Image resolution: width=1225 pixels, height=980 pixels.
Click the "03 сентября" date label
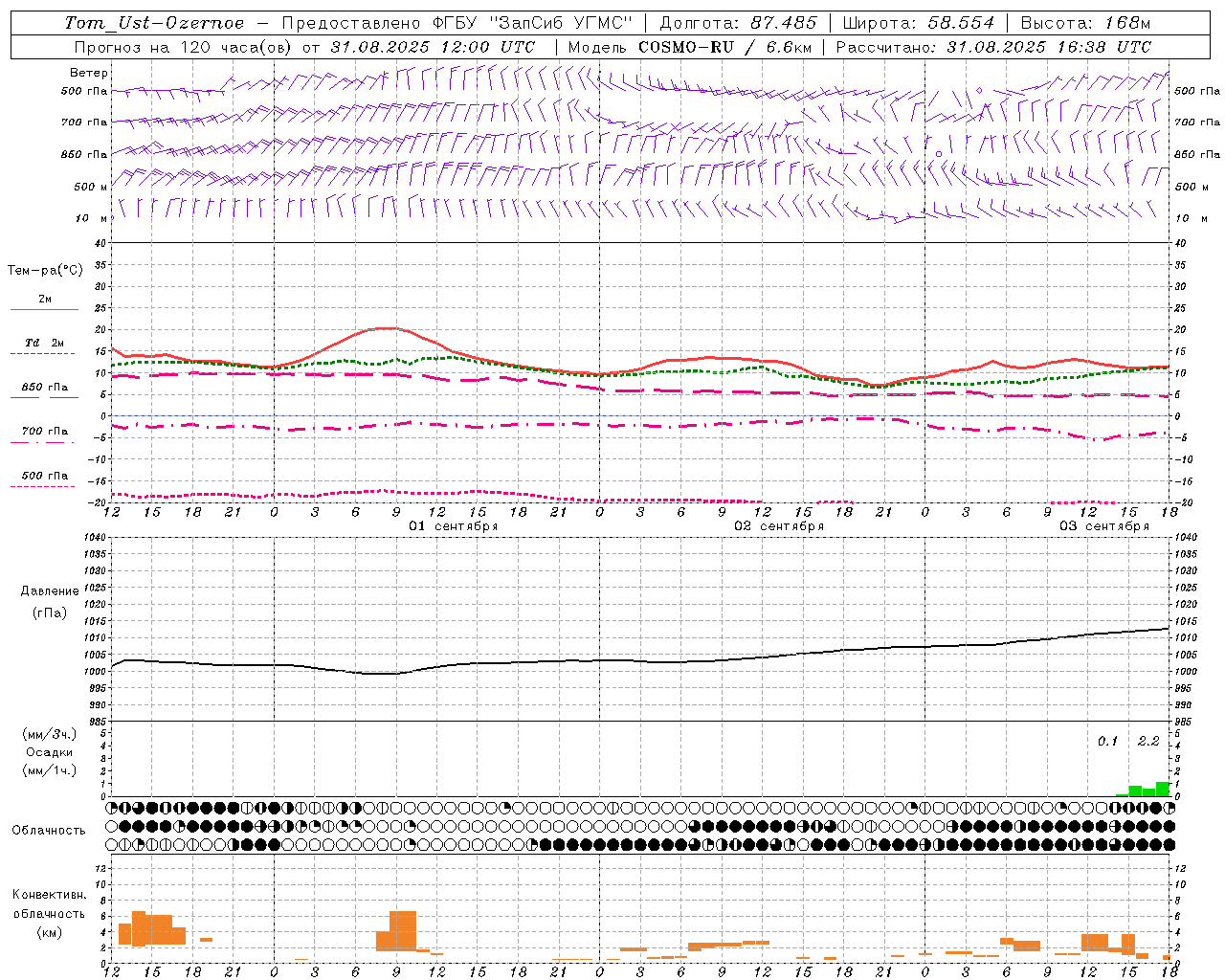tap(1104, 526)
